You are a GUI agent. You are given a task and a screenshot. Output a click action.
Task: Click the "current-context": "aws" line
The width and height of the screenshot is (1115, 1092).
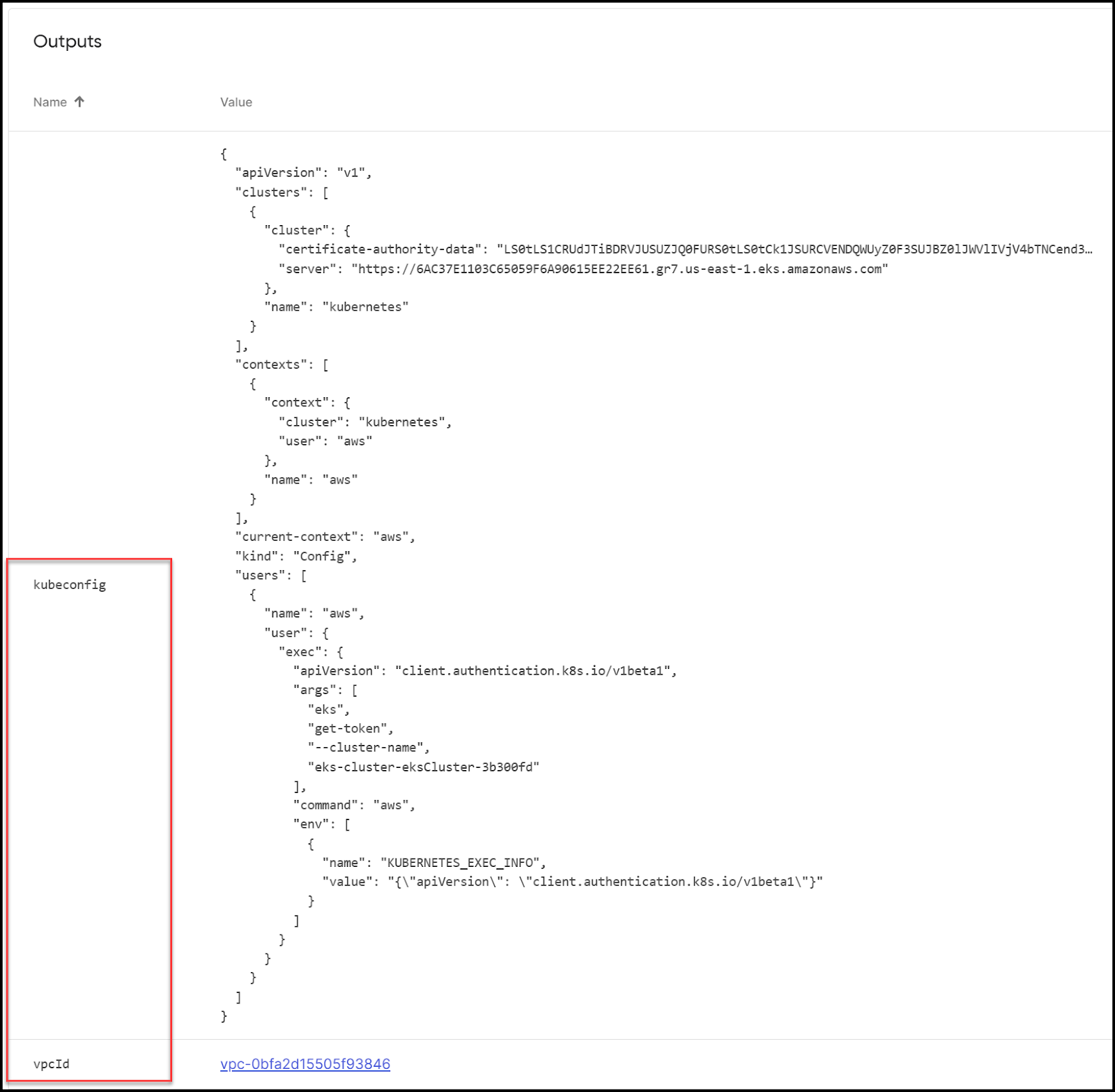click(x=325, y=537)
